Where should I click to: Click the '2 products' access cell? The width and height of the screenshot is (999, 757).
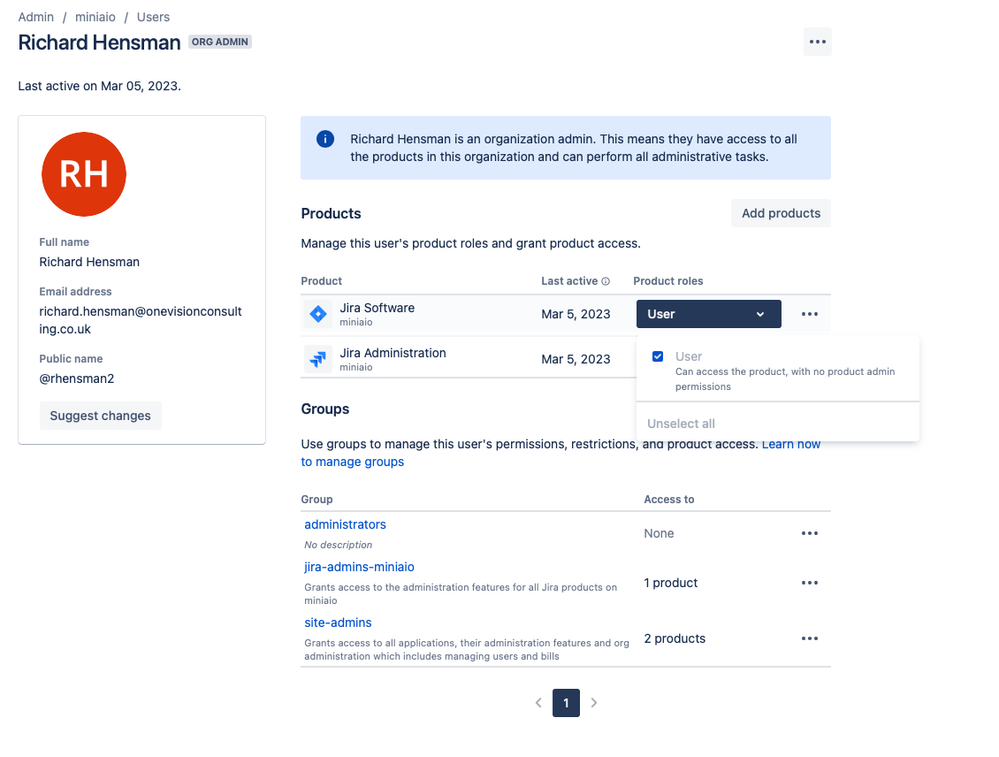675,638
